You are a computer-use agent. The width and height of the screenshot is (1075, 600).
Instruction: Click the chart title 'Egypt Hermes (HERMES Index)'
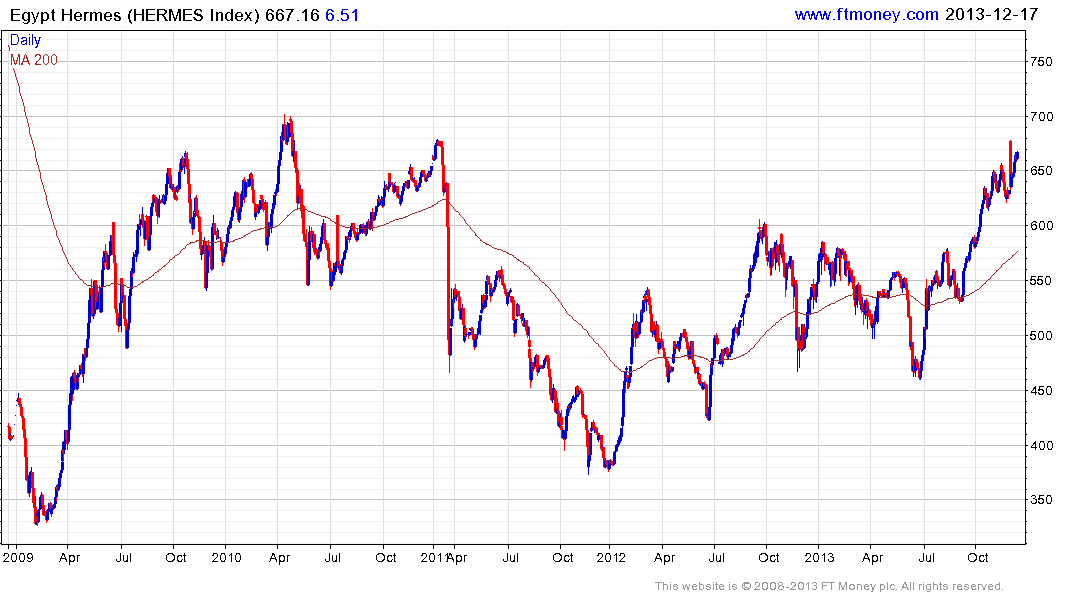point(135,14)
